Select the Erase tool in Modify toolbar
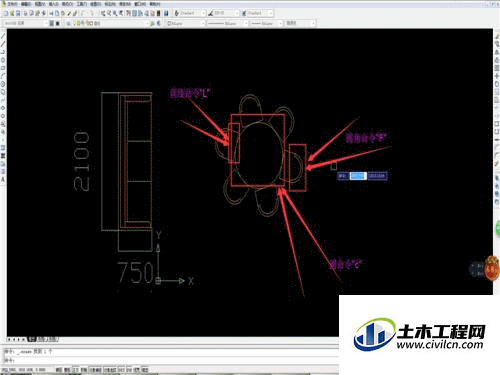The image size is (500, 375). pos(497,36)
